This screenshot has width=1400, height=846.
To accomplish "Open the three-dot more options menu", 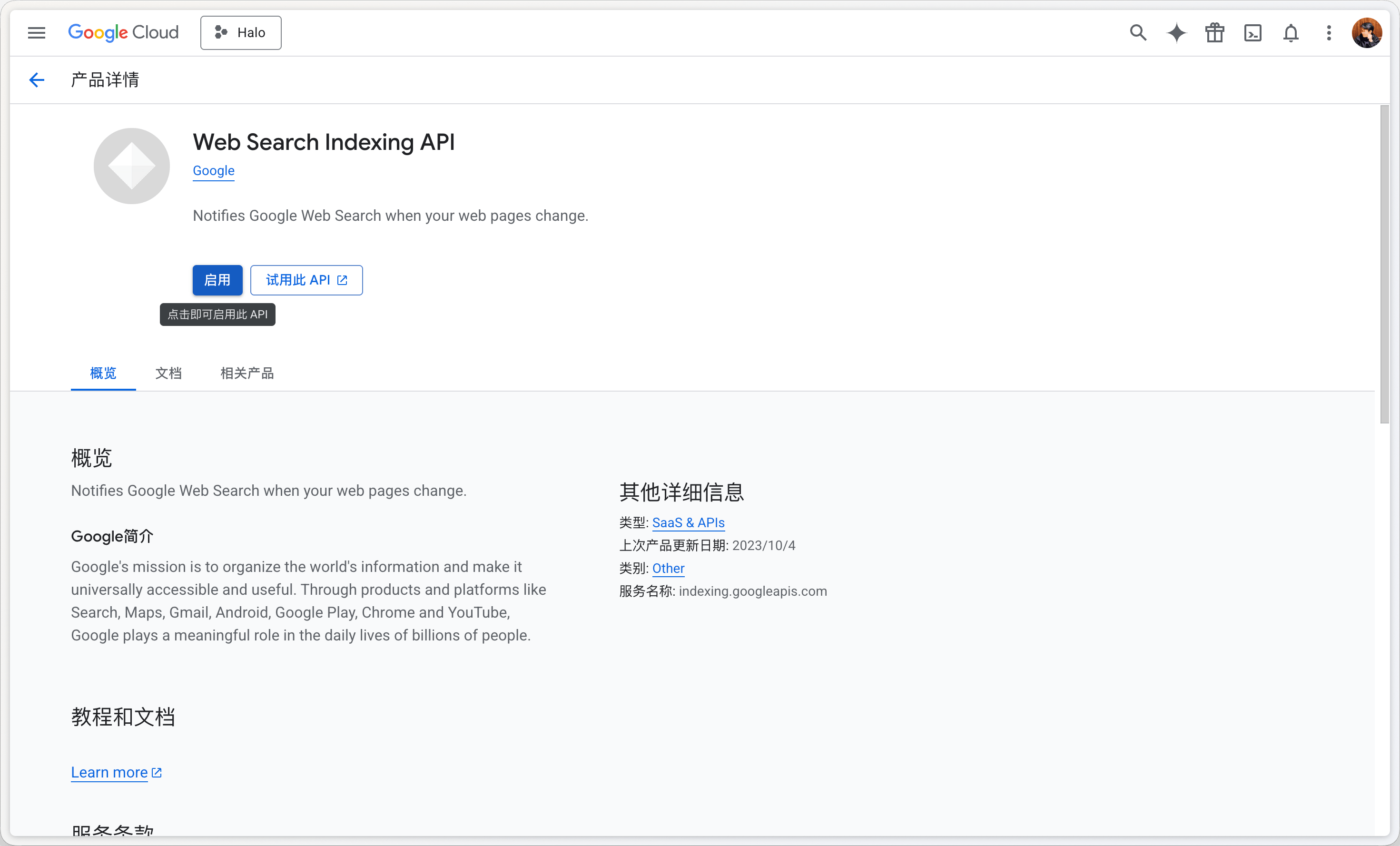I will 1329,33.
